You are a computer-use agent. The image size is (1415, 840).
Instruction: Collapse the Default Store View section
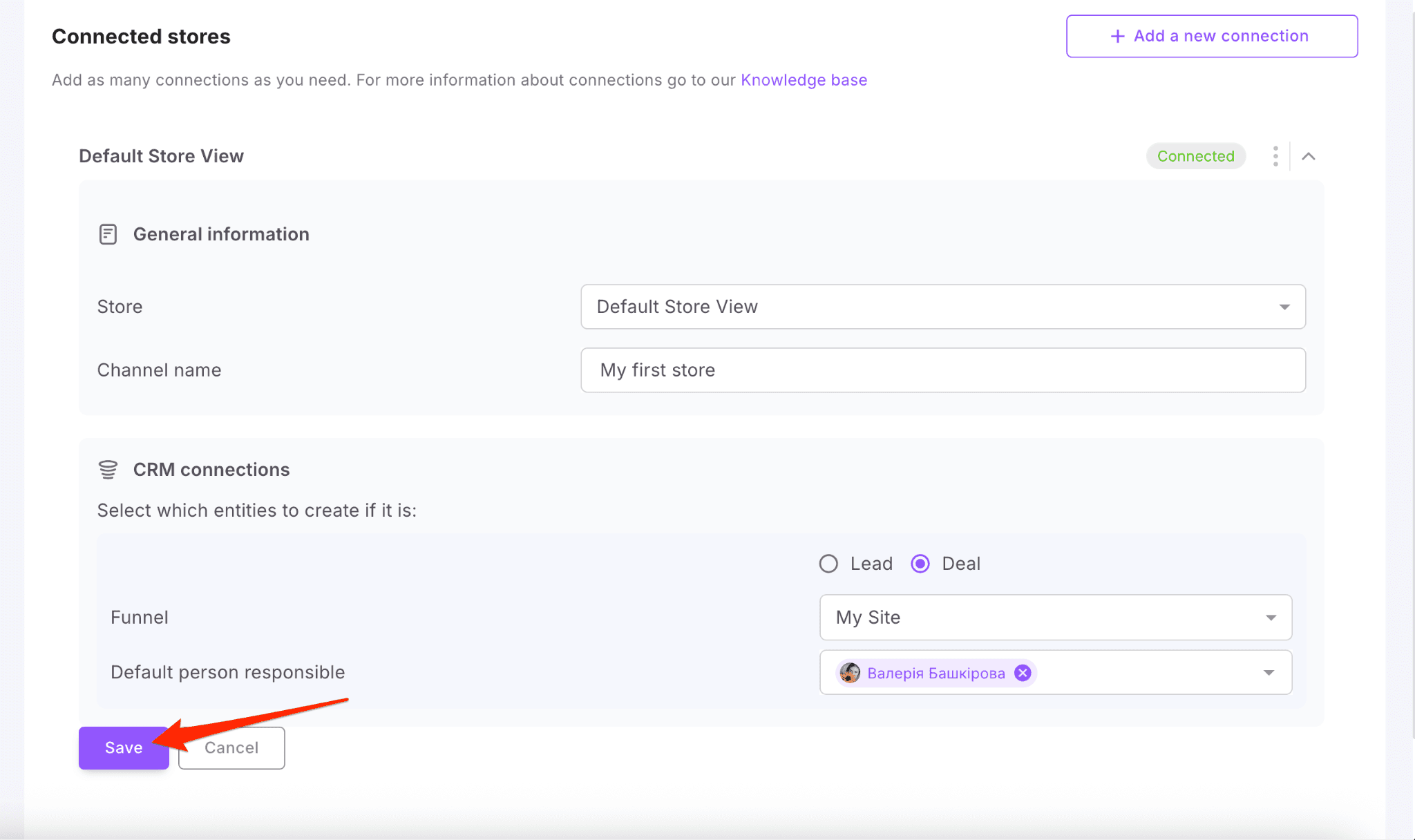1309,156
